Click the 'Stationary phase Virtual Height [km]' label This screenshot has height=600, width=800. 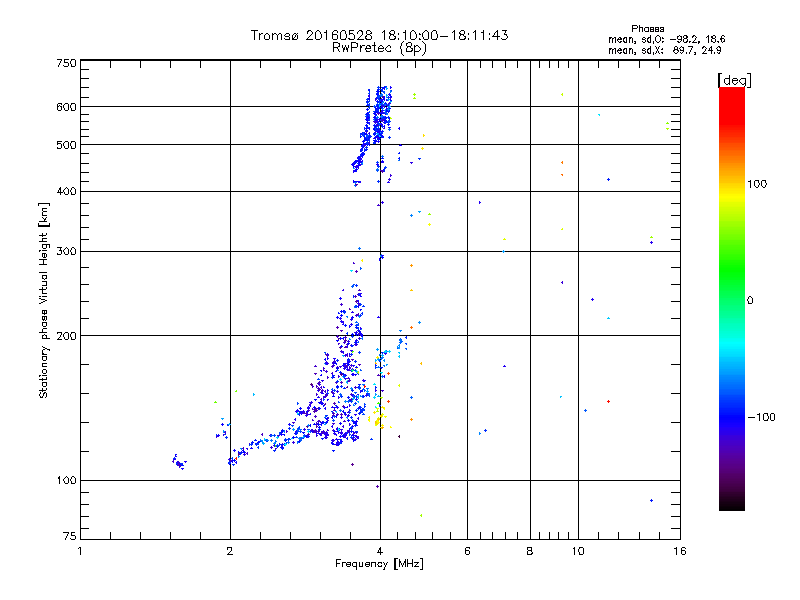(44, 300)
